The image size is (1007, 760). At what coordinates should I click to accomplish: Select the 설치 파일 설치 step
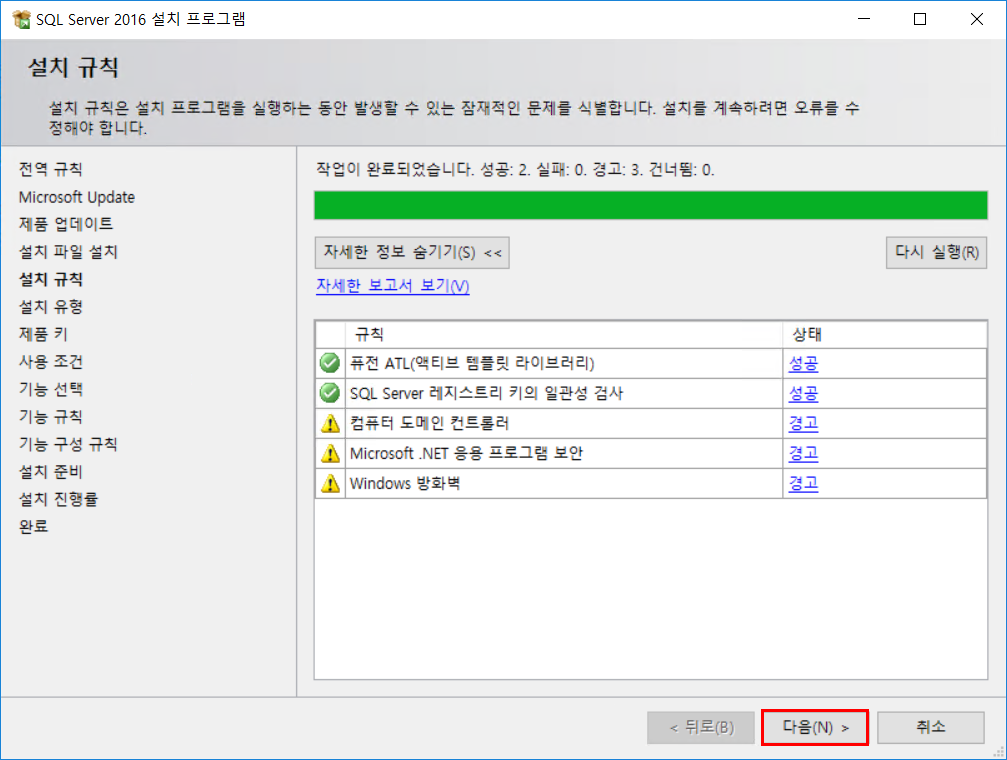(68, 251)
